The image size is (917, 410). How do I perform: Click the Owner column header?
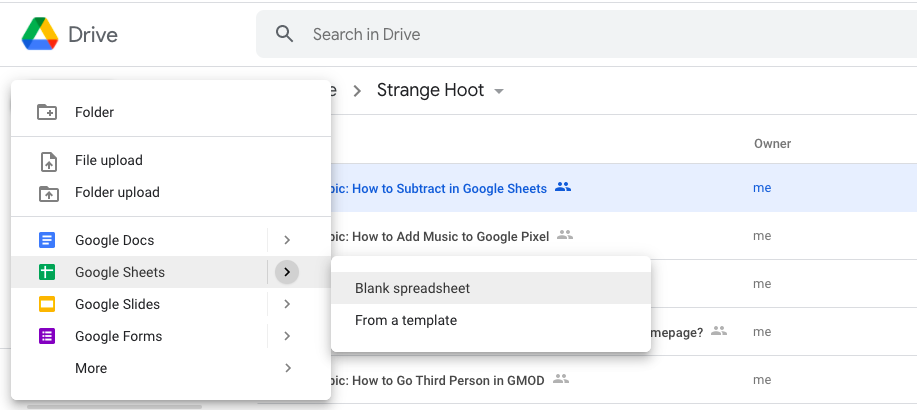click(x=772, y=144)
